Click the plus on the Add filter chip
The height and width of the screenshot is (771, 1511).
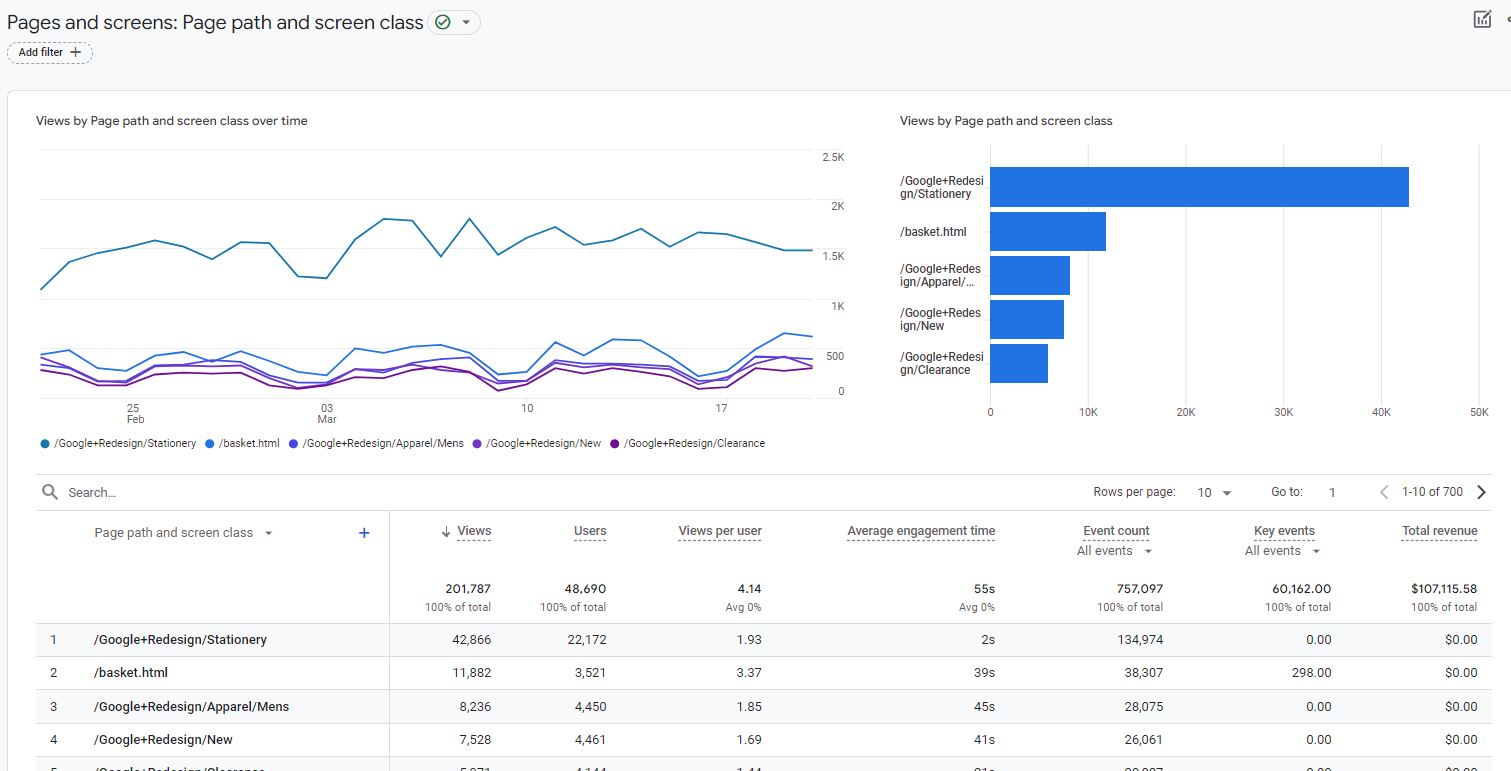[76, 52]
